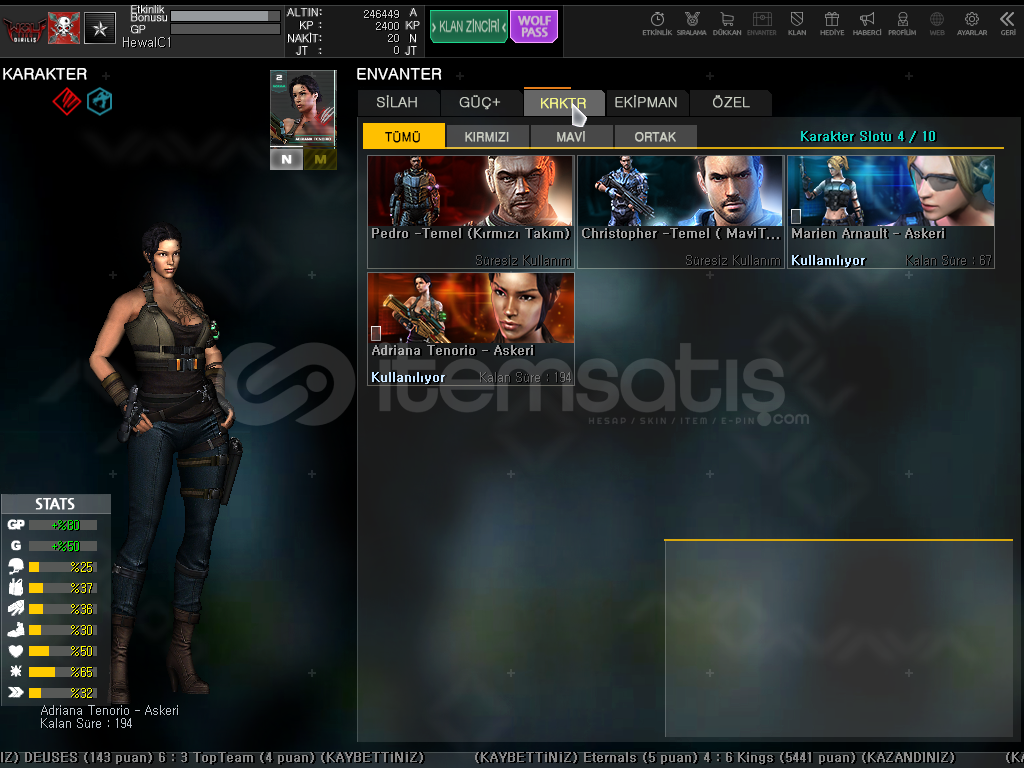This screenshot has height=768, width=1024.
Task: Open the DÜKKAN shop cart icon
Action: click(727, 24)
